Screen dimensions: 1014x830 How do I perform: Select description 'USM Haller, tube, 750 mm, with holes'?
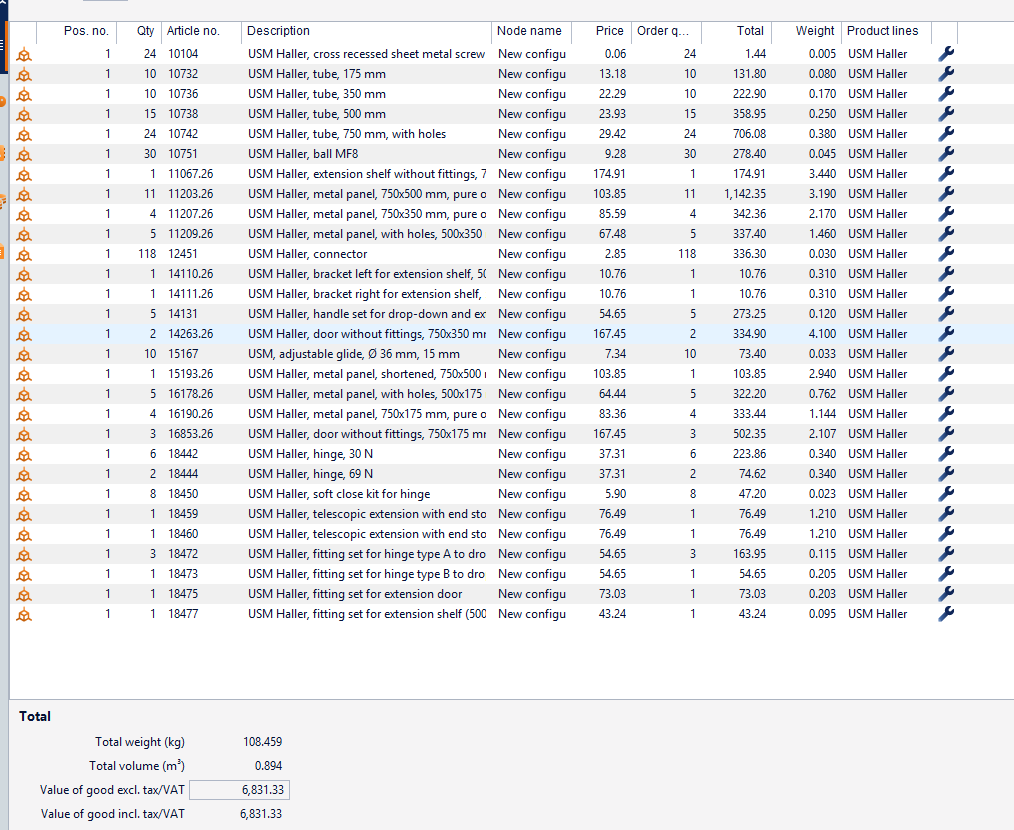[x=347, y=134]
